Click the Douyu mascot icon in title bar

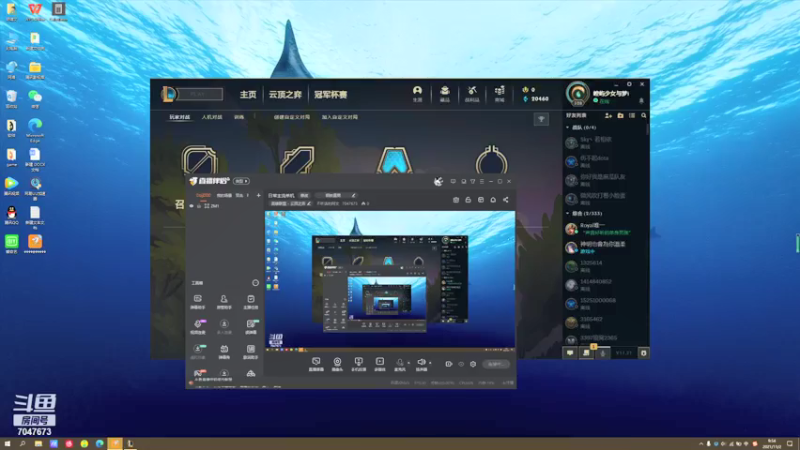[x=438, y=181]
